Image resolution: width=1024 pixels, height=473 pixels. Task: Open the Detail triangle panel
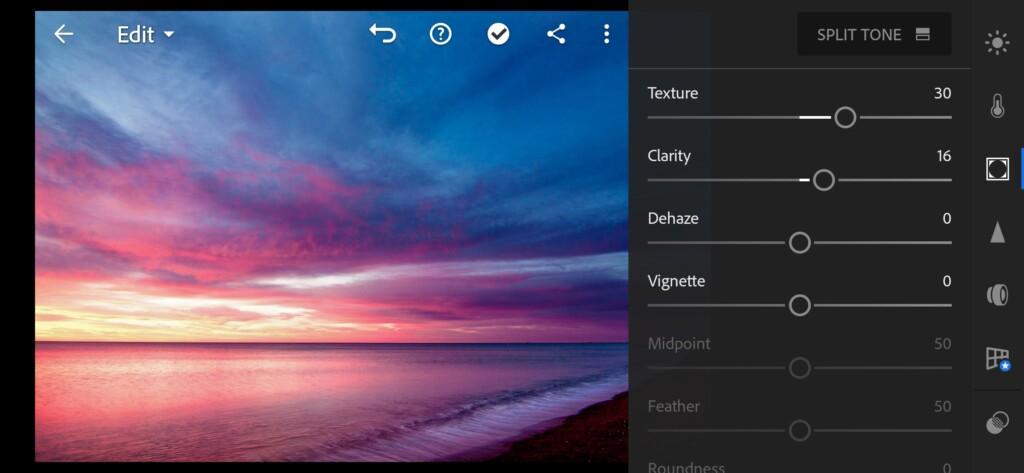click(997, 231)
